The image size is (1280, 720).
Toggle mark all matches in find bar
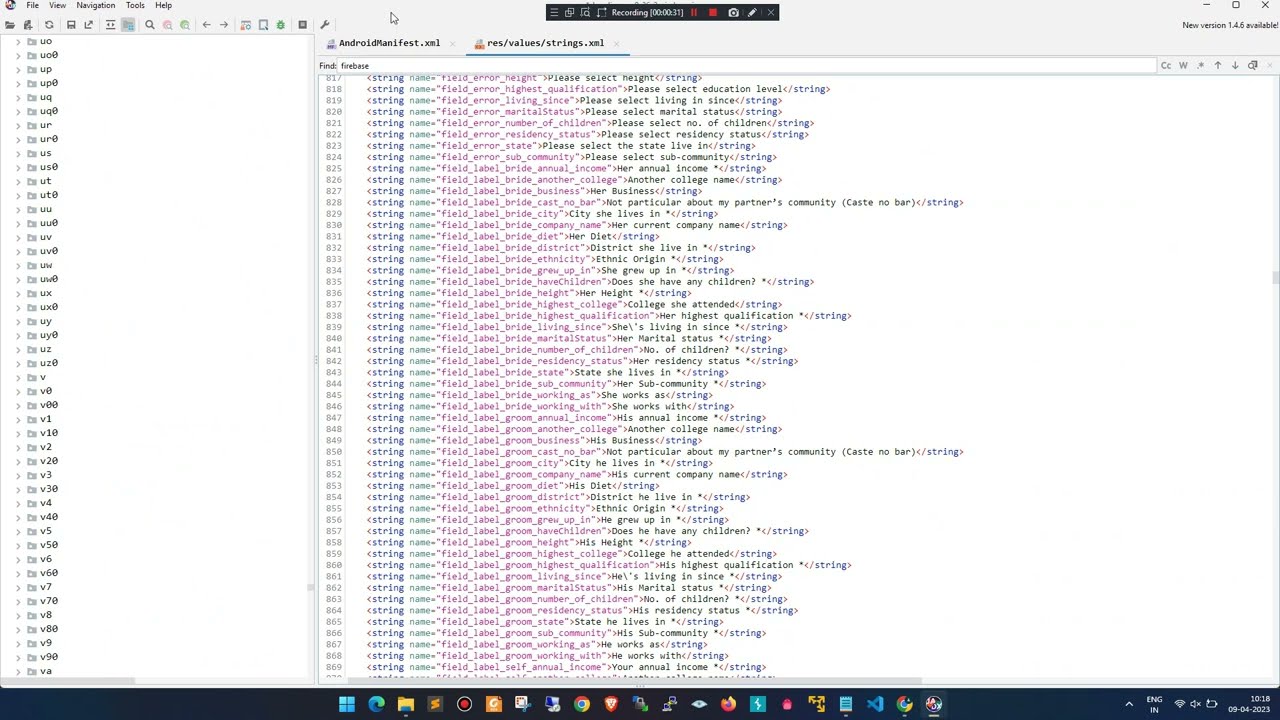(x=1252, y=66)
